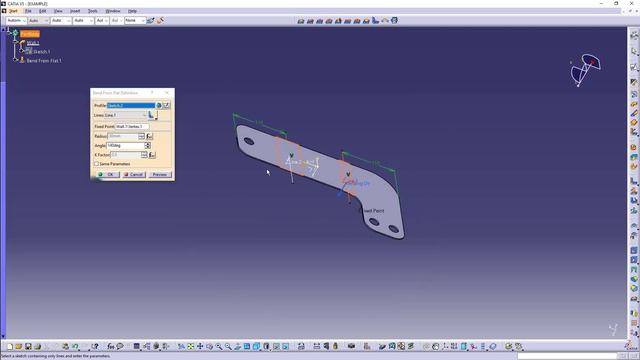
Task: Toggle the Same Parameters checkbox
Action: (x=97, y=164)
